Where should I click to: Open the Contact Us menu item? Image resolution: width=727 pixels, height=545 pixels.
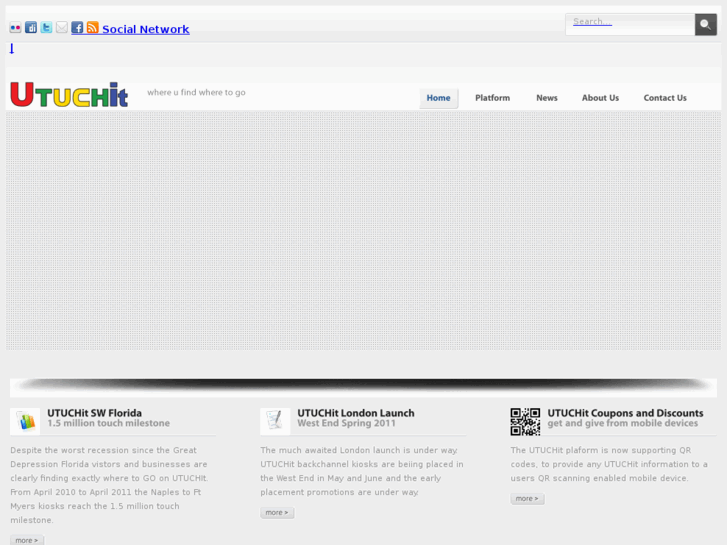tap(665, 98)
